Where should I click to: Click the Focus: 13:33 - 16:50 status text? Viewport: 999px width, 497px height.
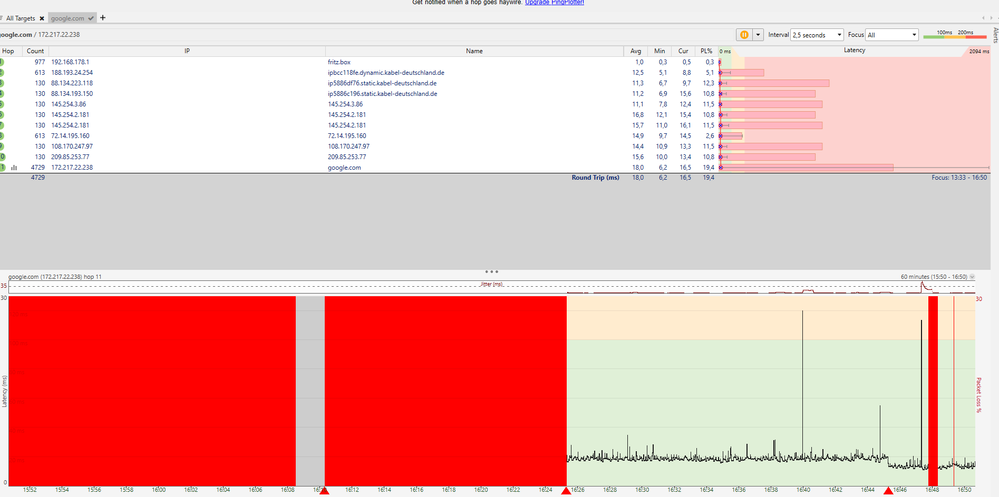pos(959,178)
